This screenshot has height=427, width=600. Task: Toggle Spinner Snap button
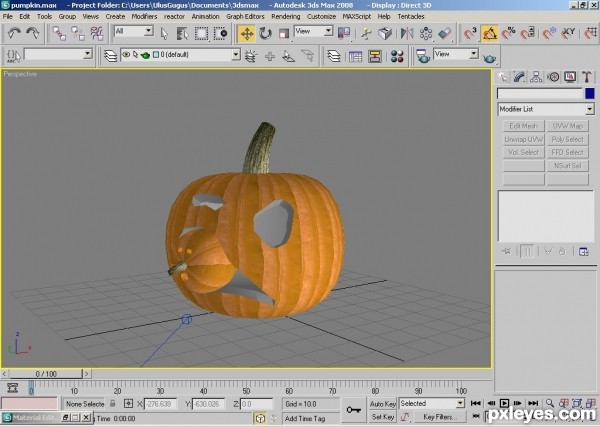pyautogui.click(x=527, y=34)
